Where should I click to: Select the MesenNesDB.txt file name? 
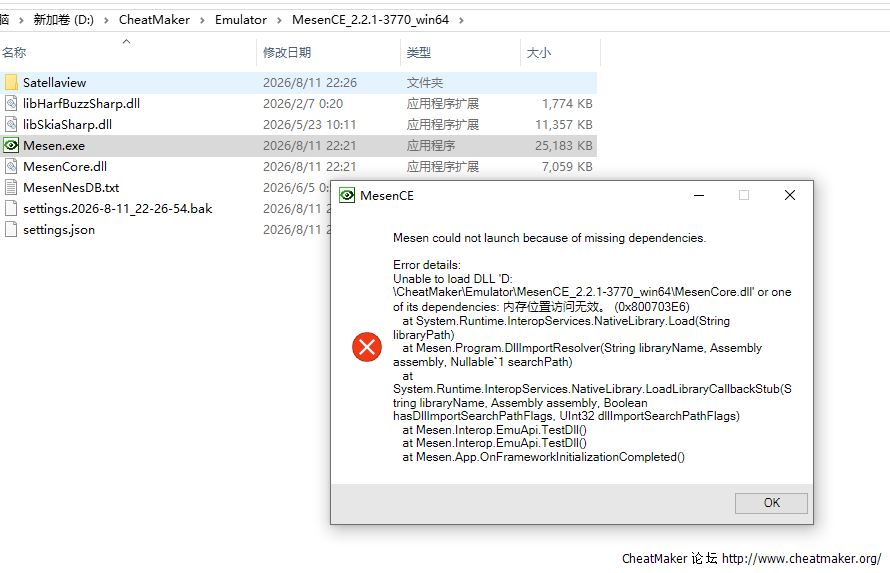[x=71, y=187]
